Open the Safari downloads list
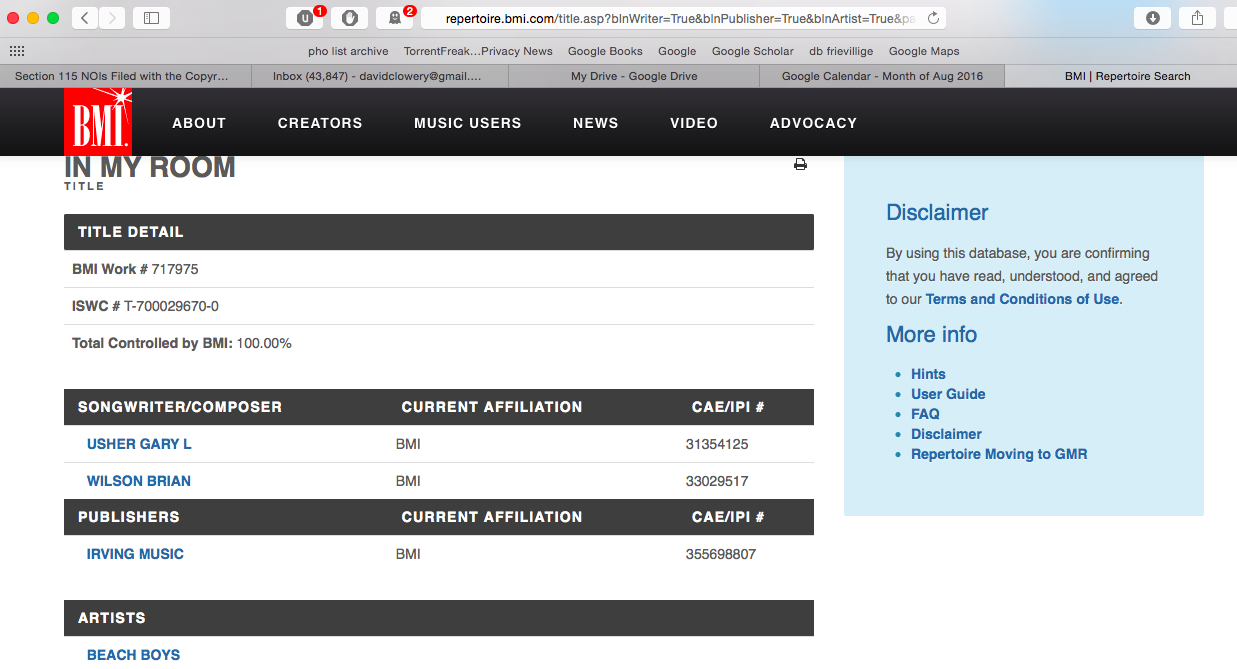1237x669 pixels. coord(1152,18)
